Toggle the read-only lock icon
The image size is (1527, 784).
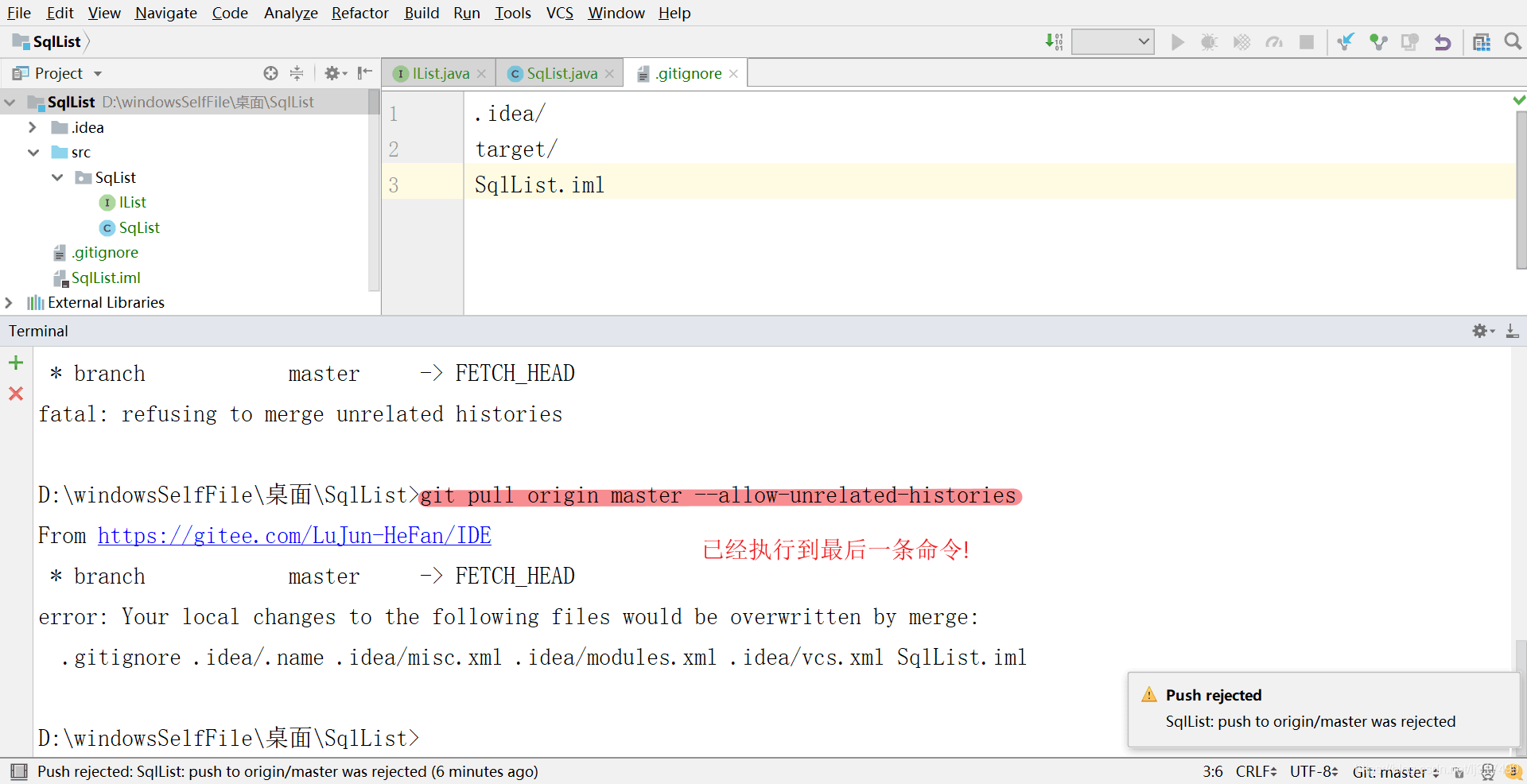(1459, 772)
